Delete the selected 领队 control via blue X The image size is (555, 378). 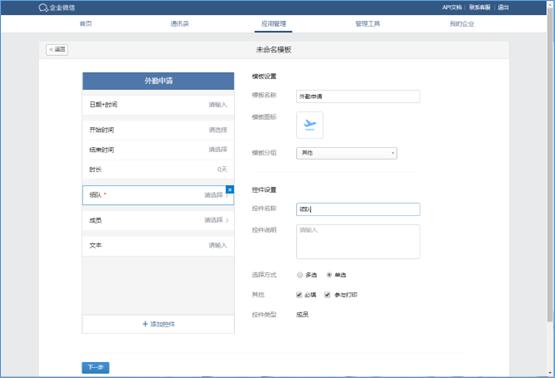click(x=230, y=190)
